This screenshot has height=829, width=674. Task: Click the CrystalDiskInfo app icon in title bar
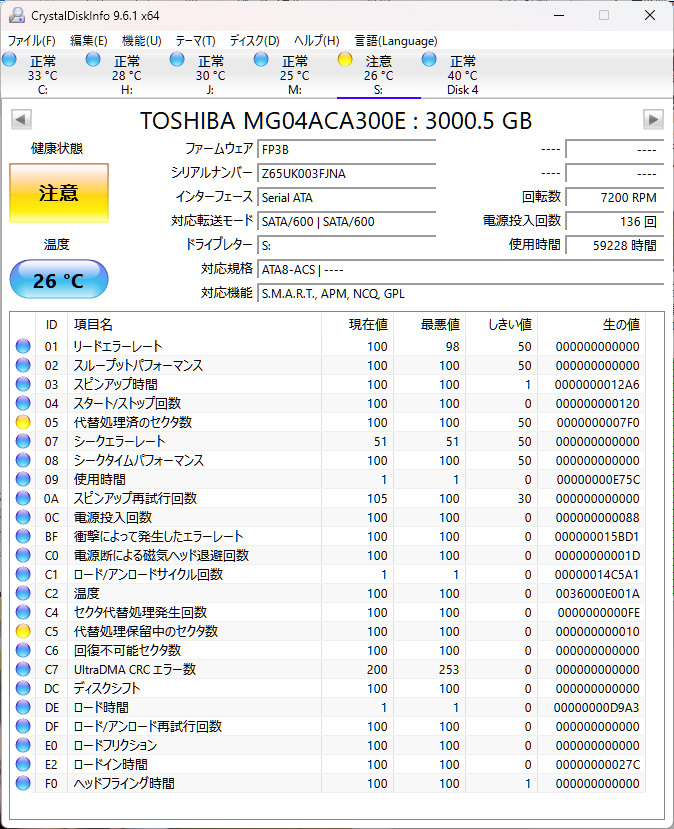(17, 15)
